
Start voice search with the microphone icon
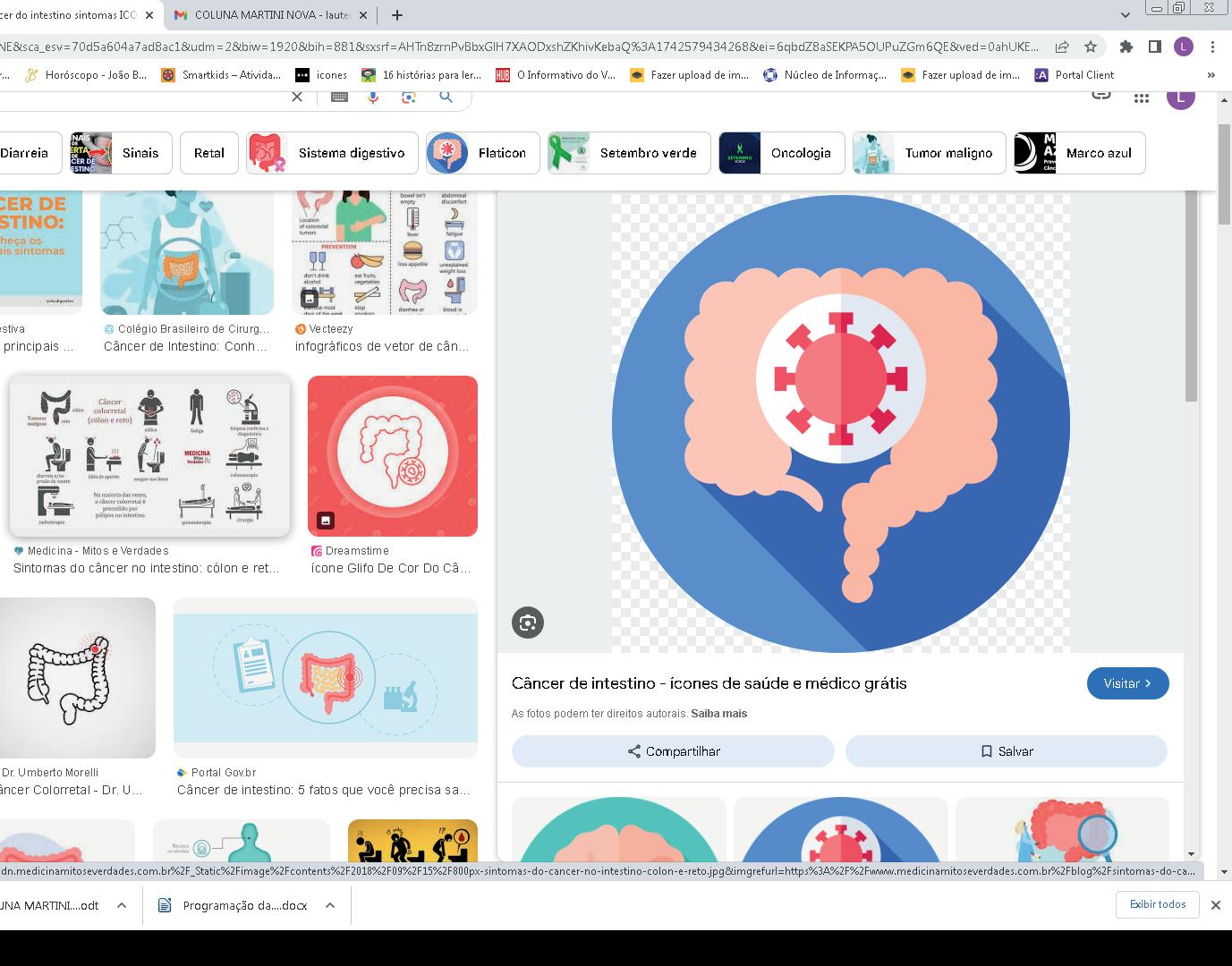pyautogui.click(x=374, y=97)
